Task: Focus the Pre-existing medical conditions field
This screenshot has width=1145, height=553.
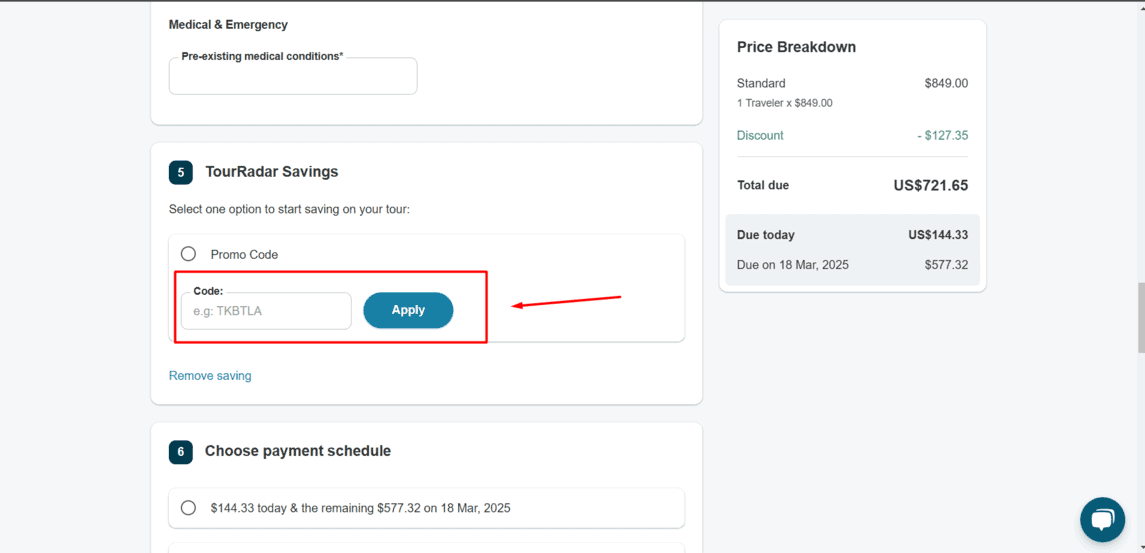Action: point(293,76)
